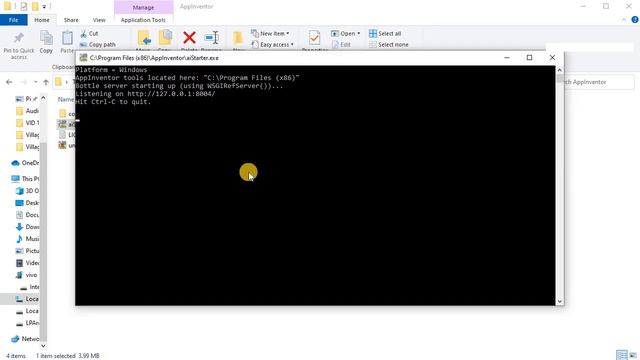Click Quick Access Toolbar customize arrow
640x360 pixels.
44,7
